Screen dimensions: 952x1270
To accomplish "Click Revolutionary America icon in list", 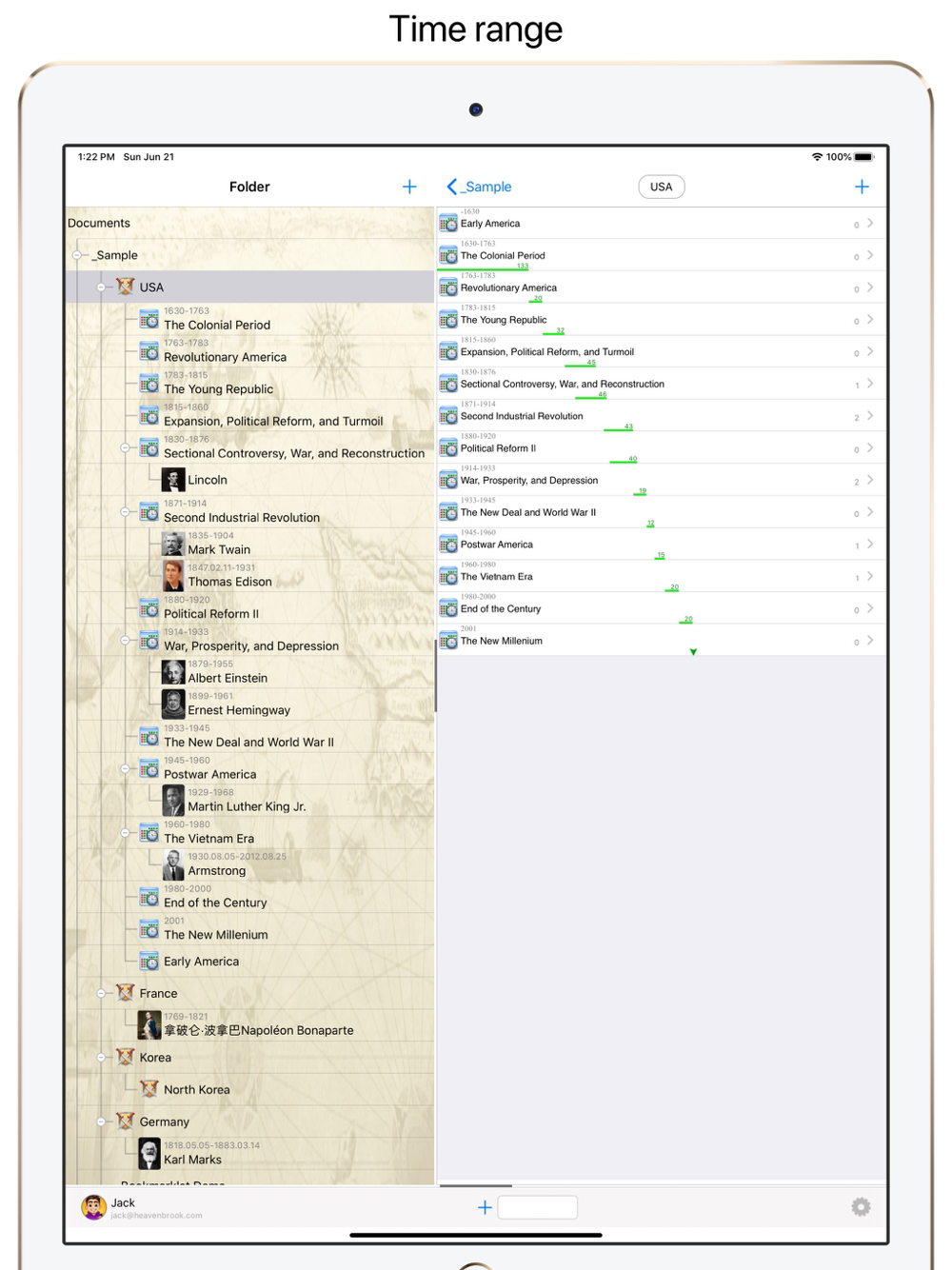I will tap(448, 288).
